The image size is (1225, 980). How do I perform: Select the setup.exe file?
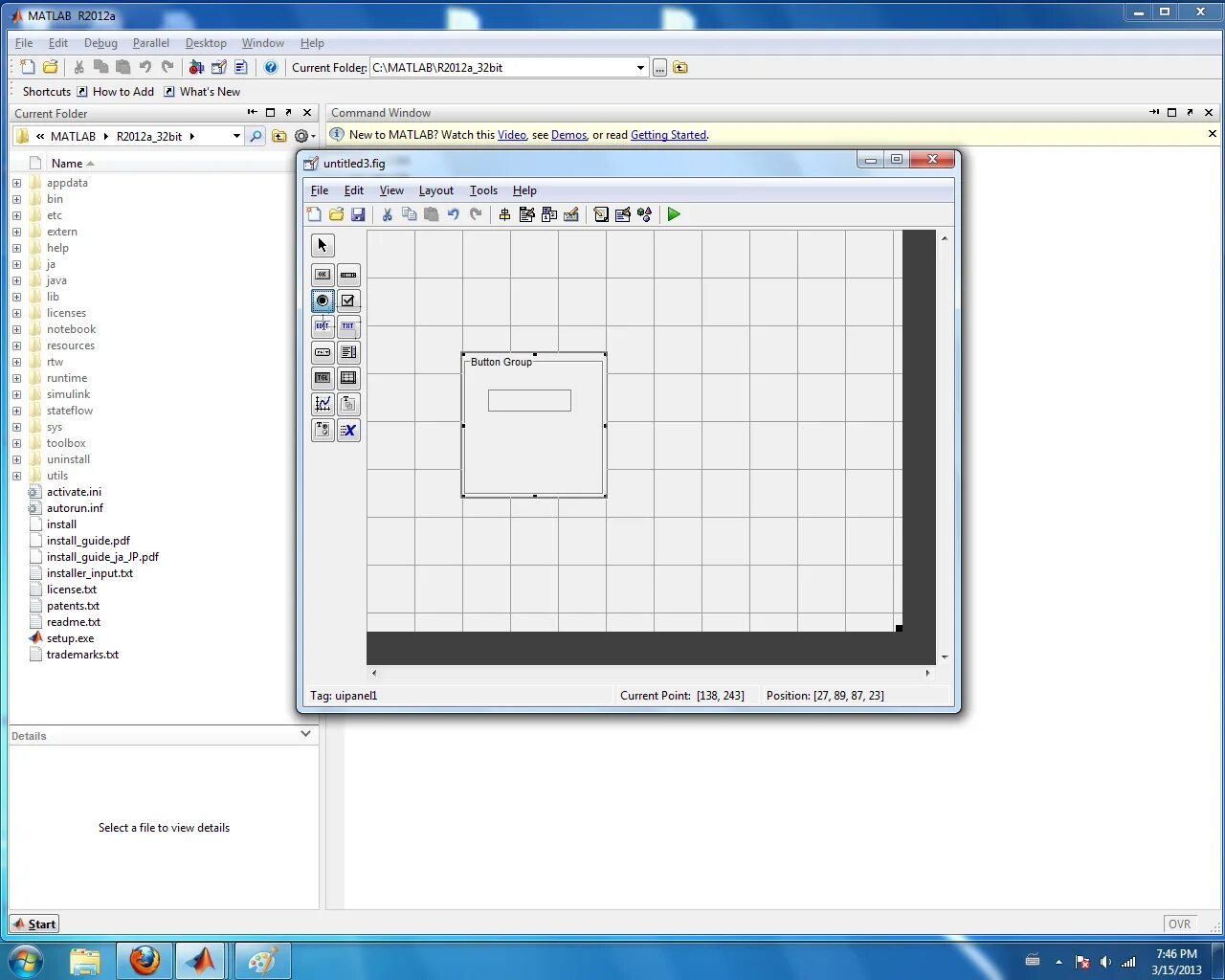coord(70,638)
